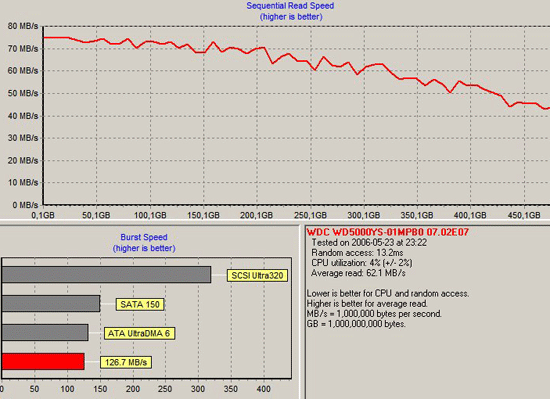Click the Average read 62.1 MB/s line
Screen dimensions: 550x399
click(358, 273)
